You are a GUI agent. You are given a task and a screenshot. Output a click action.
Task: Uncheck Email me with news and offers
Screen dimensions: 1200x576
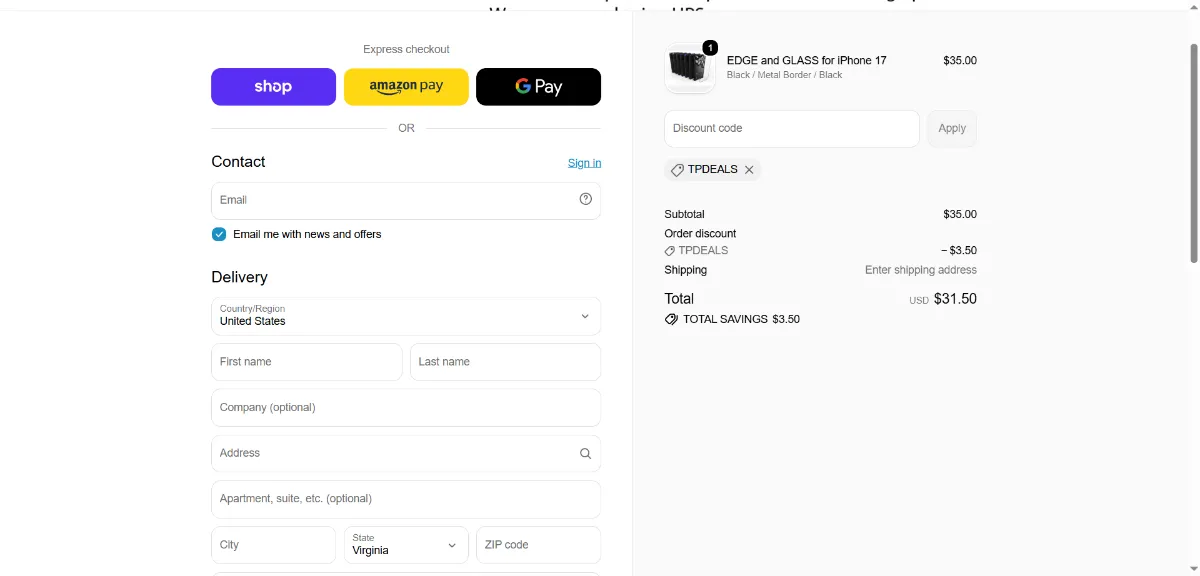click(219, 234)
